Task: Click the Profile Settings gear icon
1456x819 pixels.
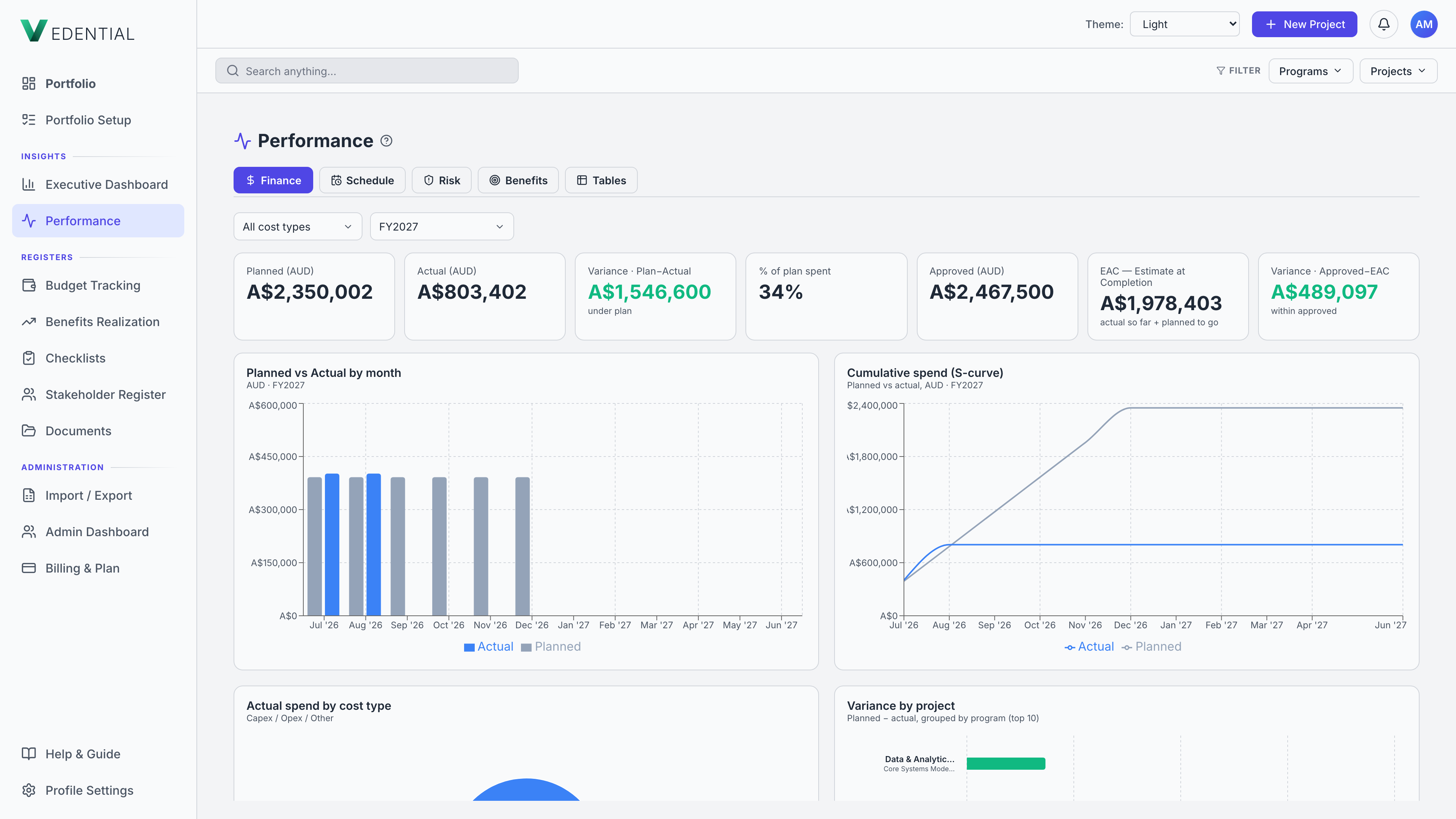Action: point(29,790)
